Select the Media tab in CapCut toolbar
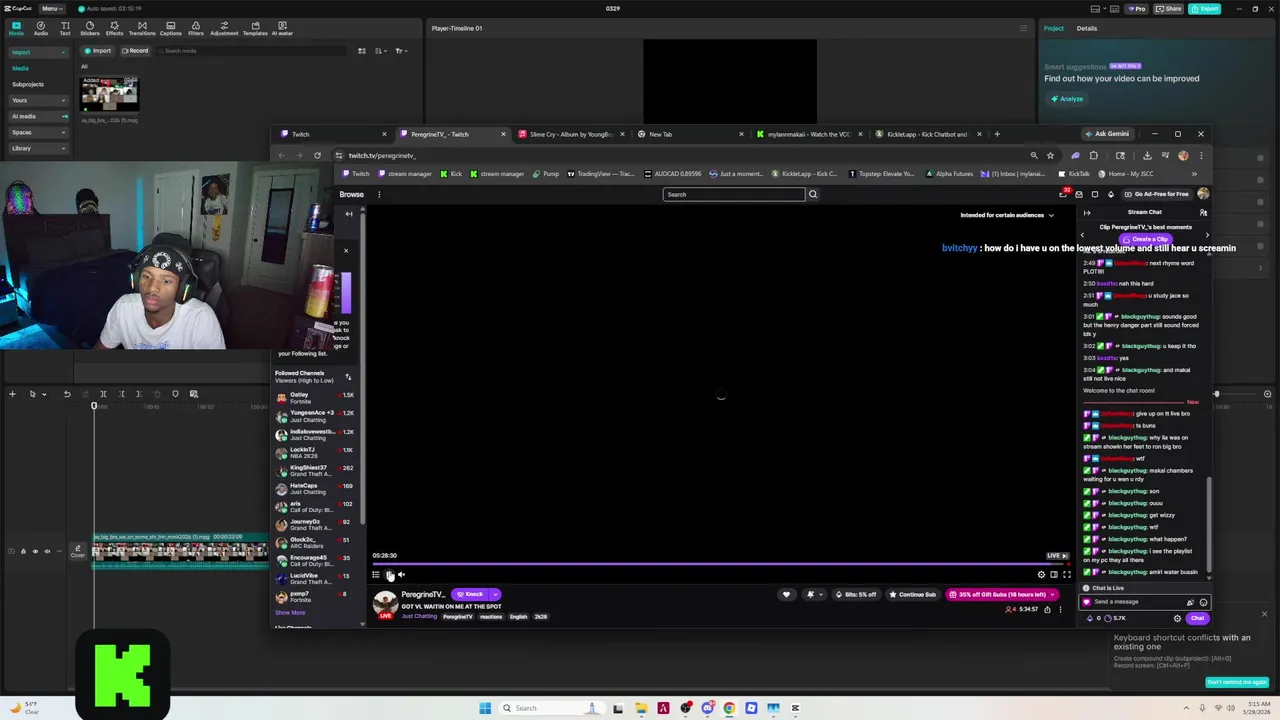The width and height of the screenshot is (1280, 720). [16, 28]
